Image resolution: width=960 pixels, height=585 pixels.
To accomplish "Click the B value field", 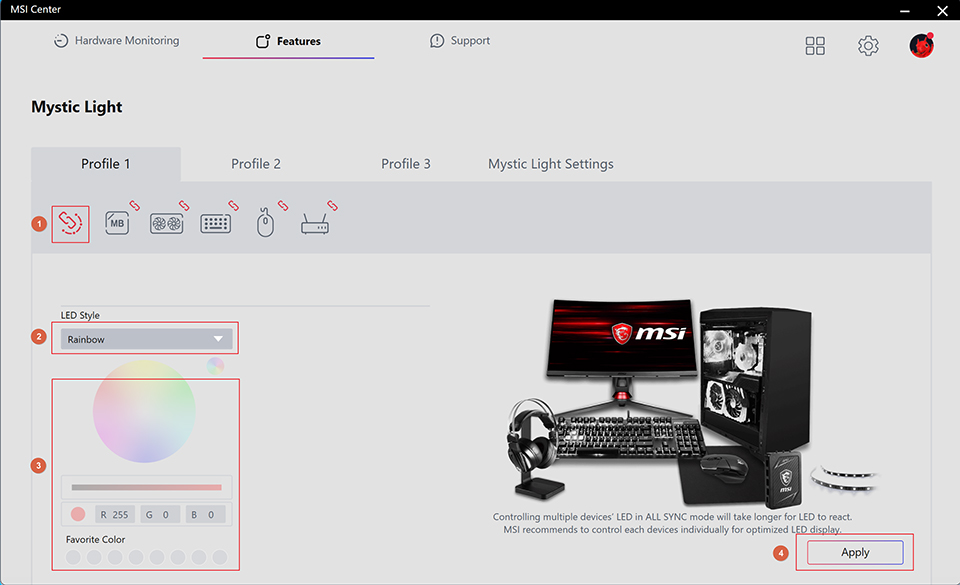I will click(x=205, y=515).
